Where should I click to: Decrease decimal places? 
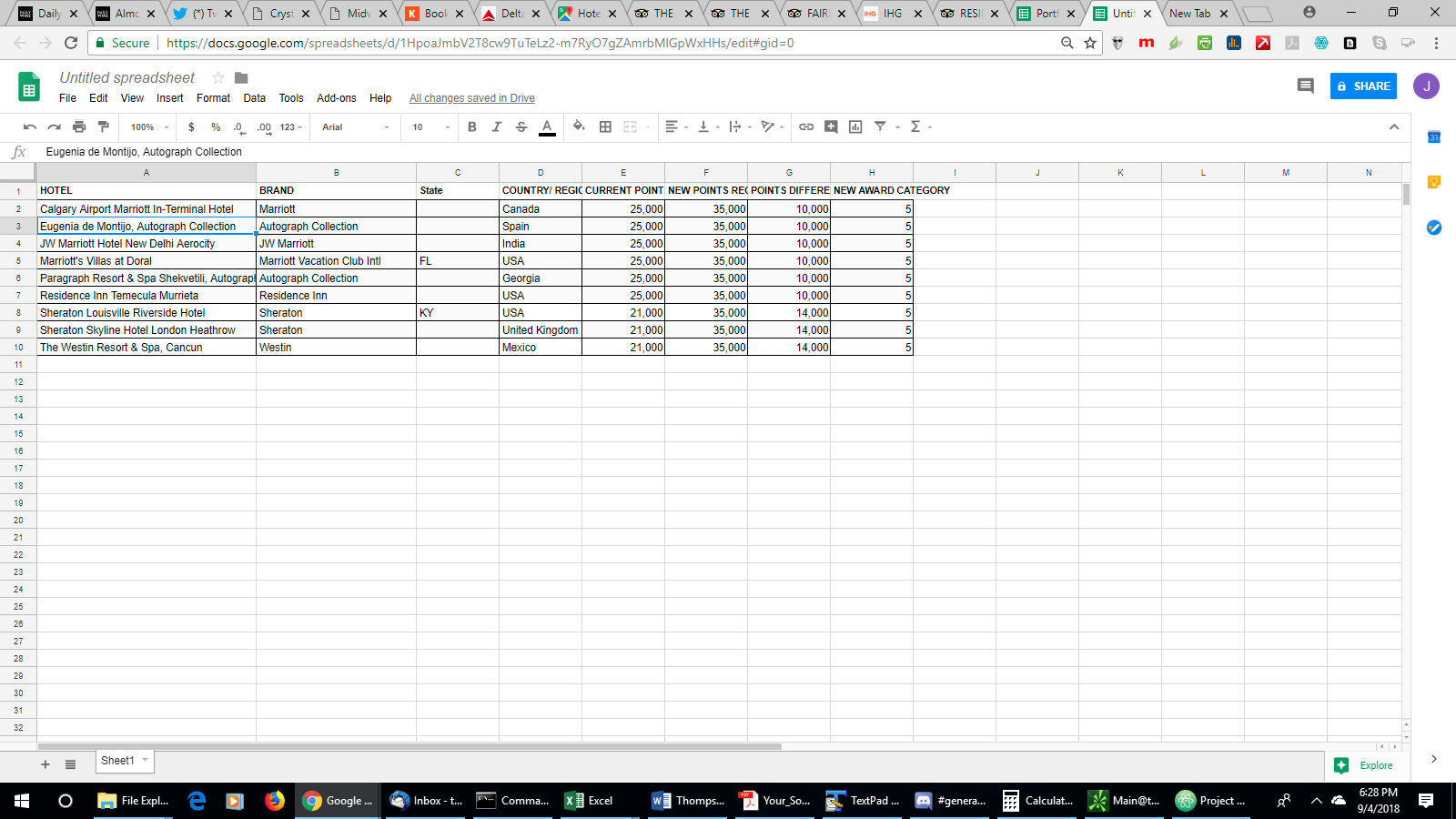239,126
